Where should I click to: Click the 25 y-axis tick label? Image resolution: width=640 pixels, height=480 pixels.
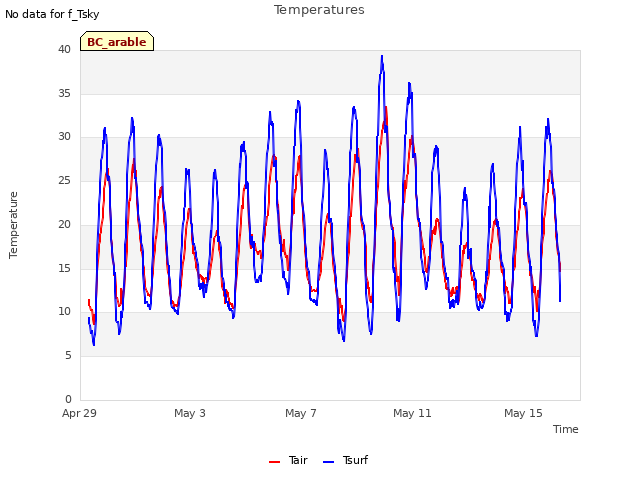[64, 180]
